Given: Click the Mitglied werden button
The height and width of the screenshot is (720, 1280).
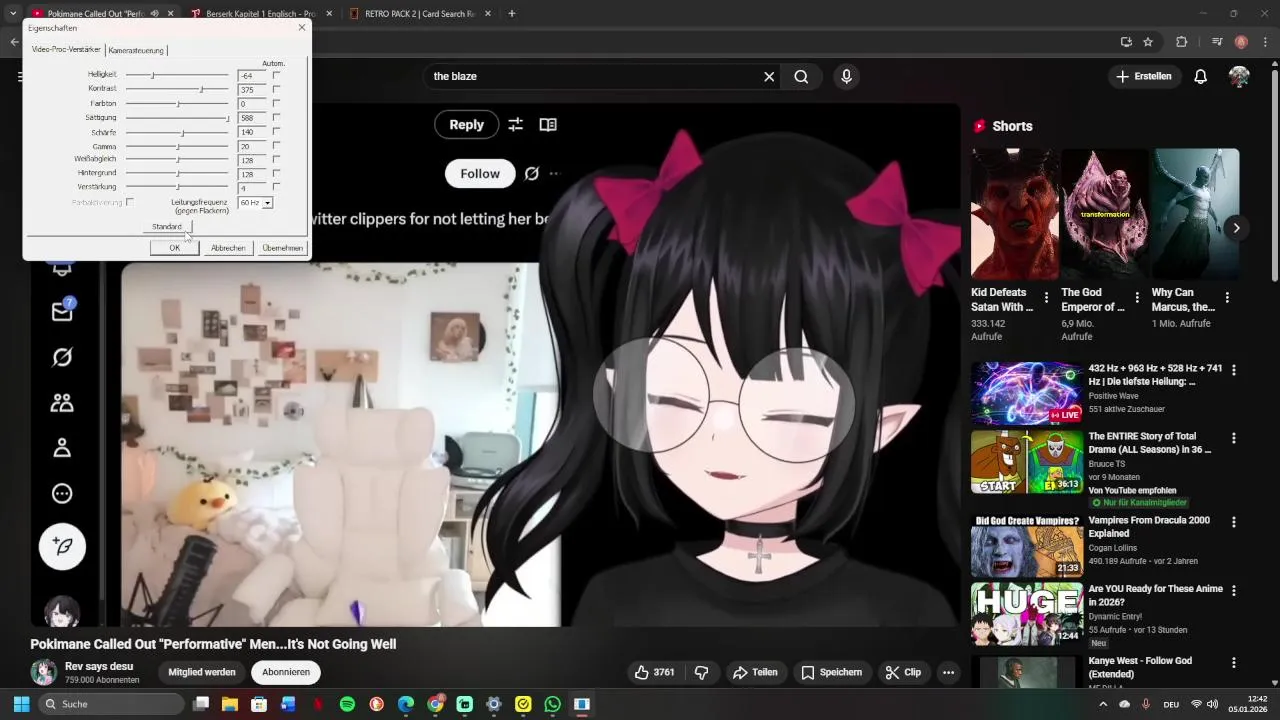Looking at the screenshot, I should [202, 672].
